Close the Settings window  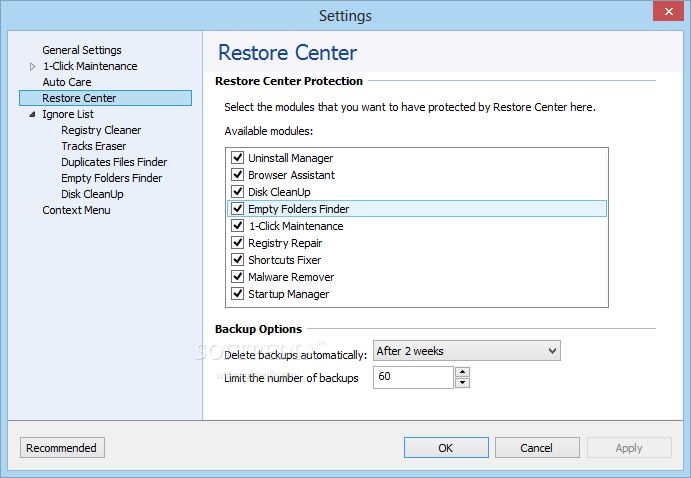click(x=668, y=11)
